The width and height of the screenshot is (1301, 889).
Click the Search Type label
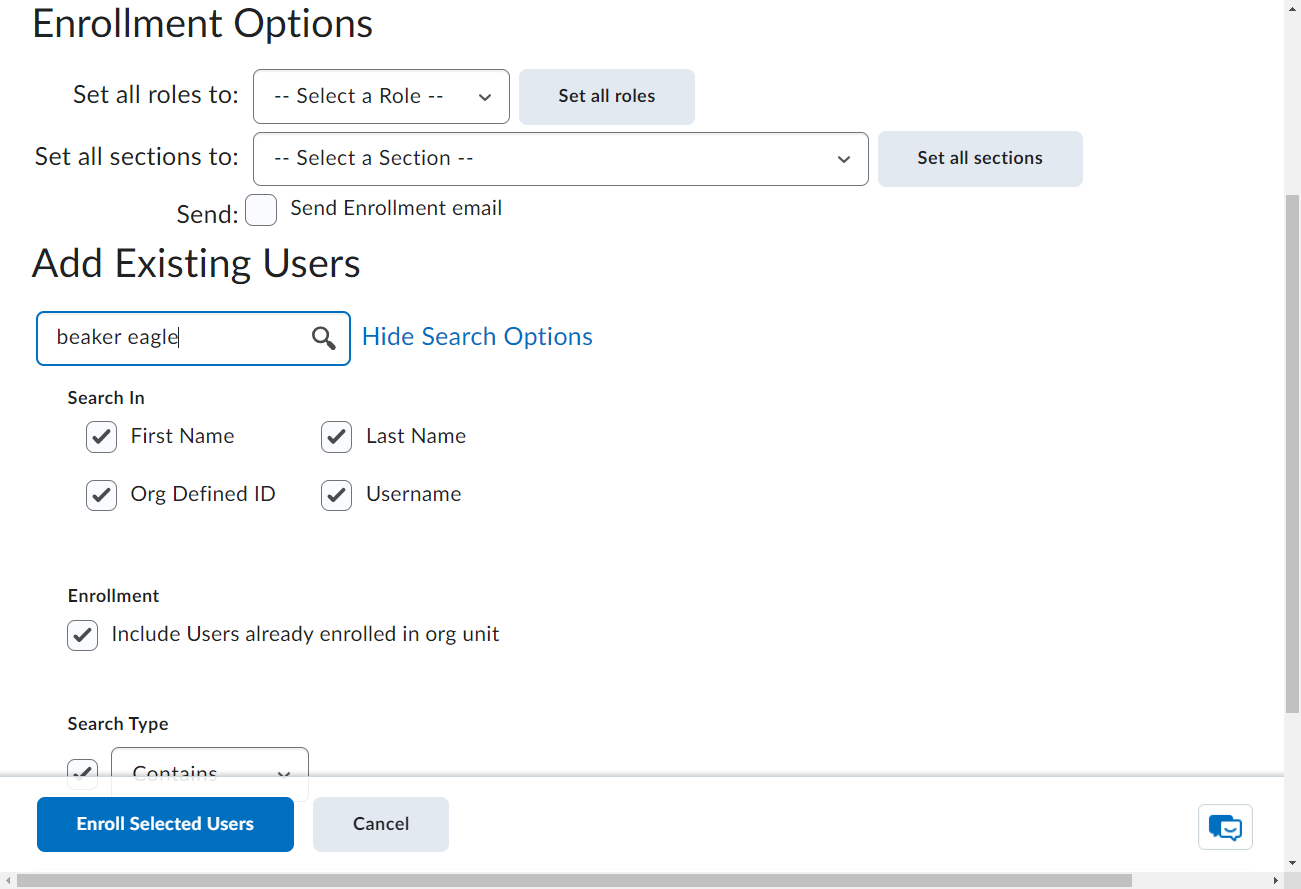click(118, 724)
